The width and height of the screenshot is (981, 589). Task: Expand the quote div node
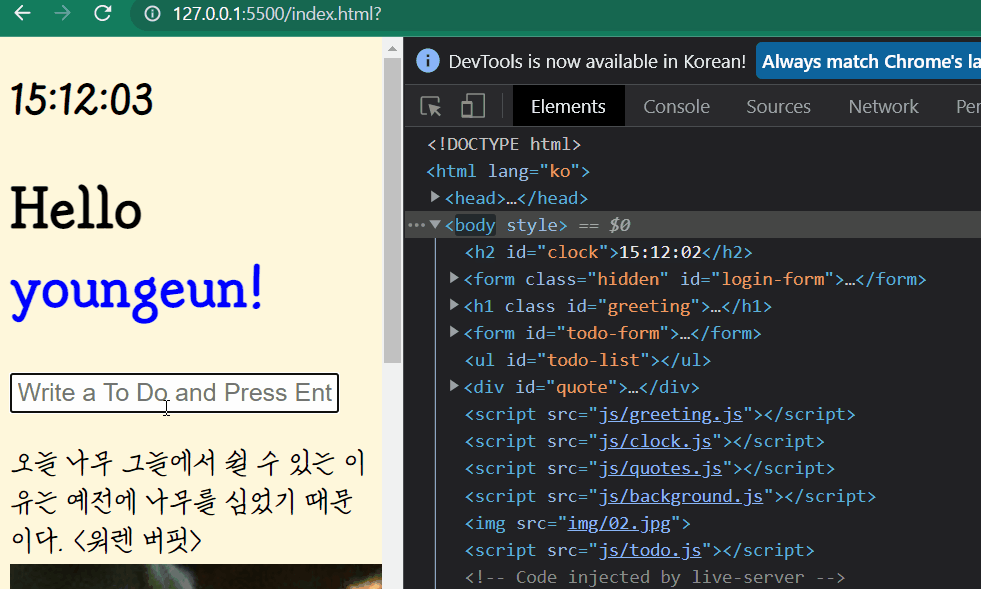pyautogui.click(x=455, y=387)
